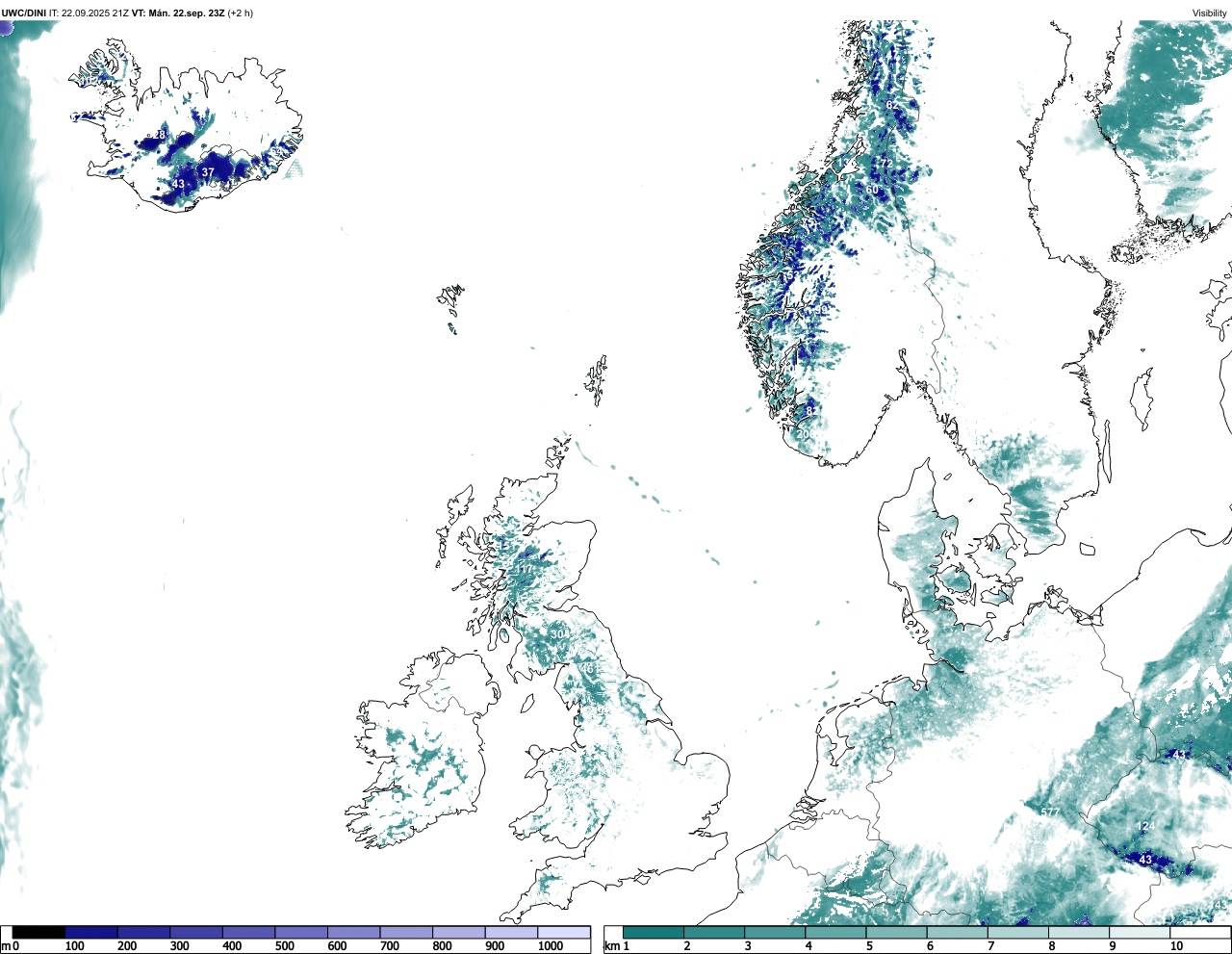Click the '(+2 h)' forecast offset text
1232x954 pixels.
pos(241,13)
